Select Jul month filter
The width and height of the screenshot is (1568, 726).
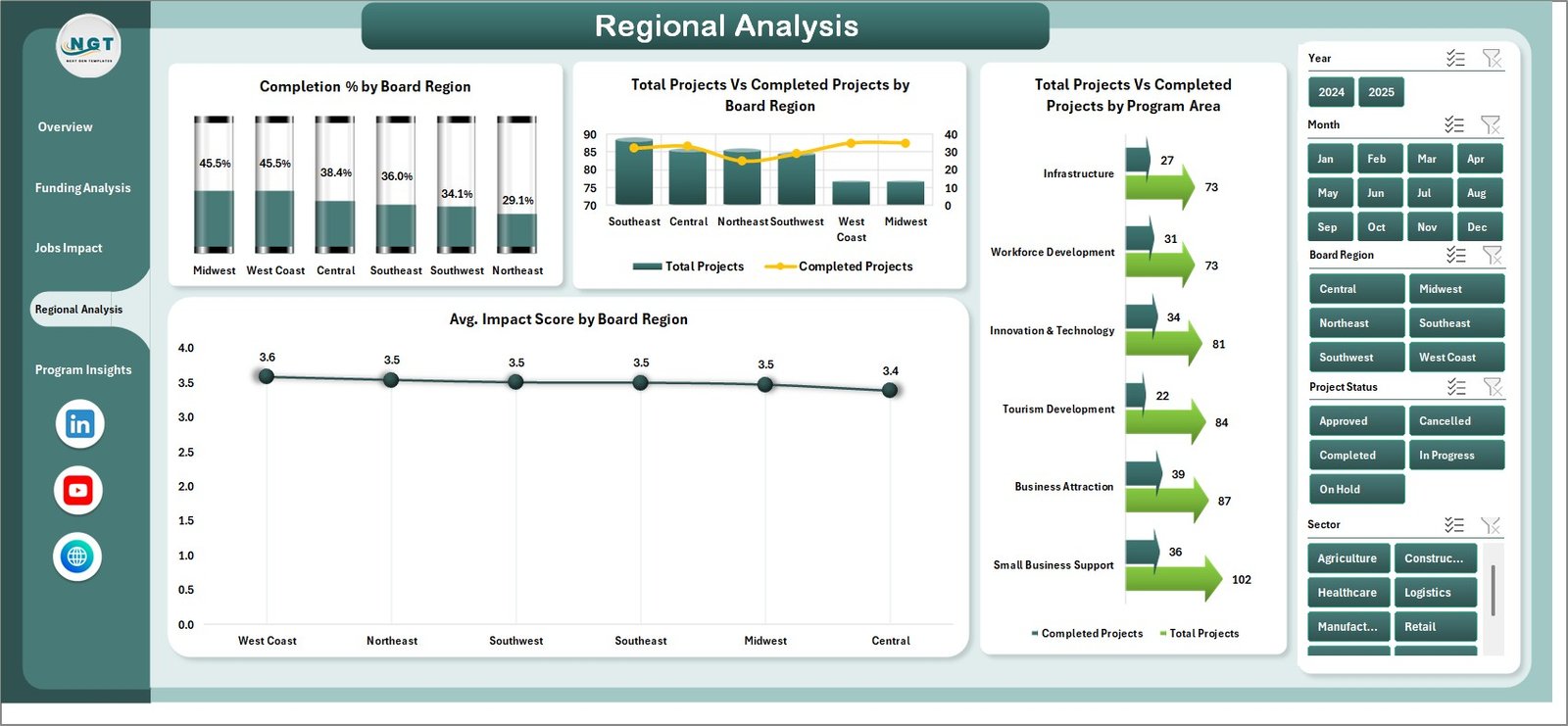[x=1431, y=193]
